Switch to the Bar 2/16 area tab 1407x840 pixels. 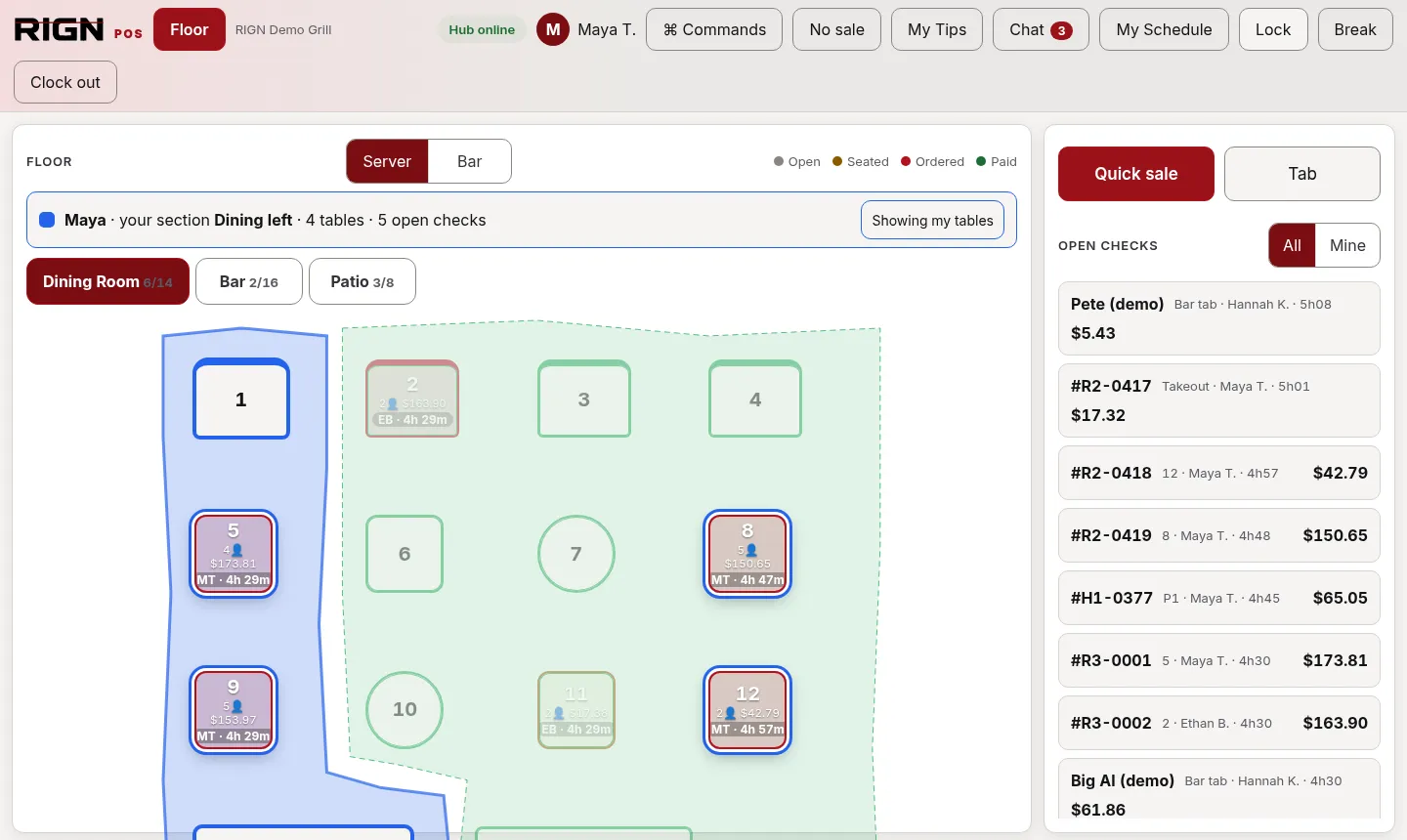pyautogui.click(x=249, y=281)
